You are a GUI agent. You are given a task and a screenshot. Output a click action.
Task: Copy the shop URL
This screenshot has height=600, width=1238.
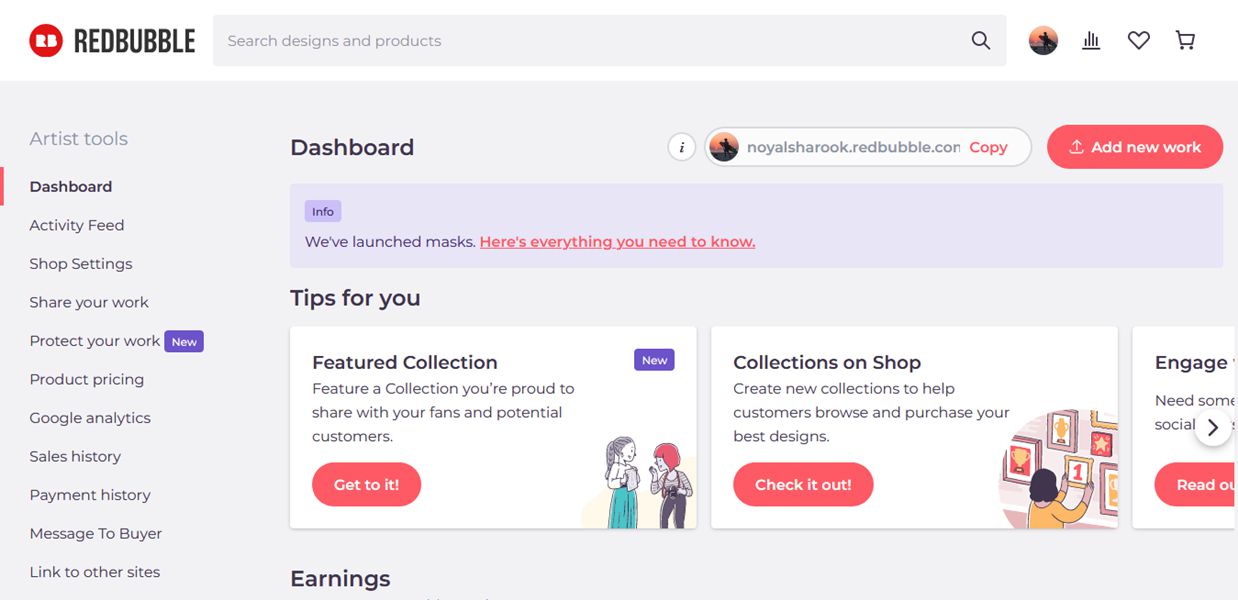pyautogui.click(x=988, y=147)
